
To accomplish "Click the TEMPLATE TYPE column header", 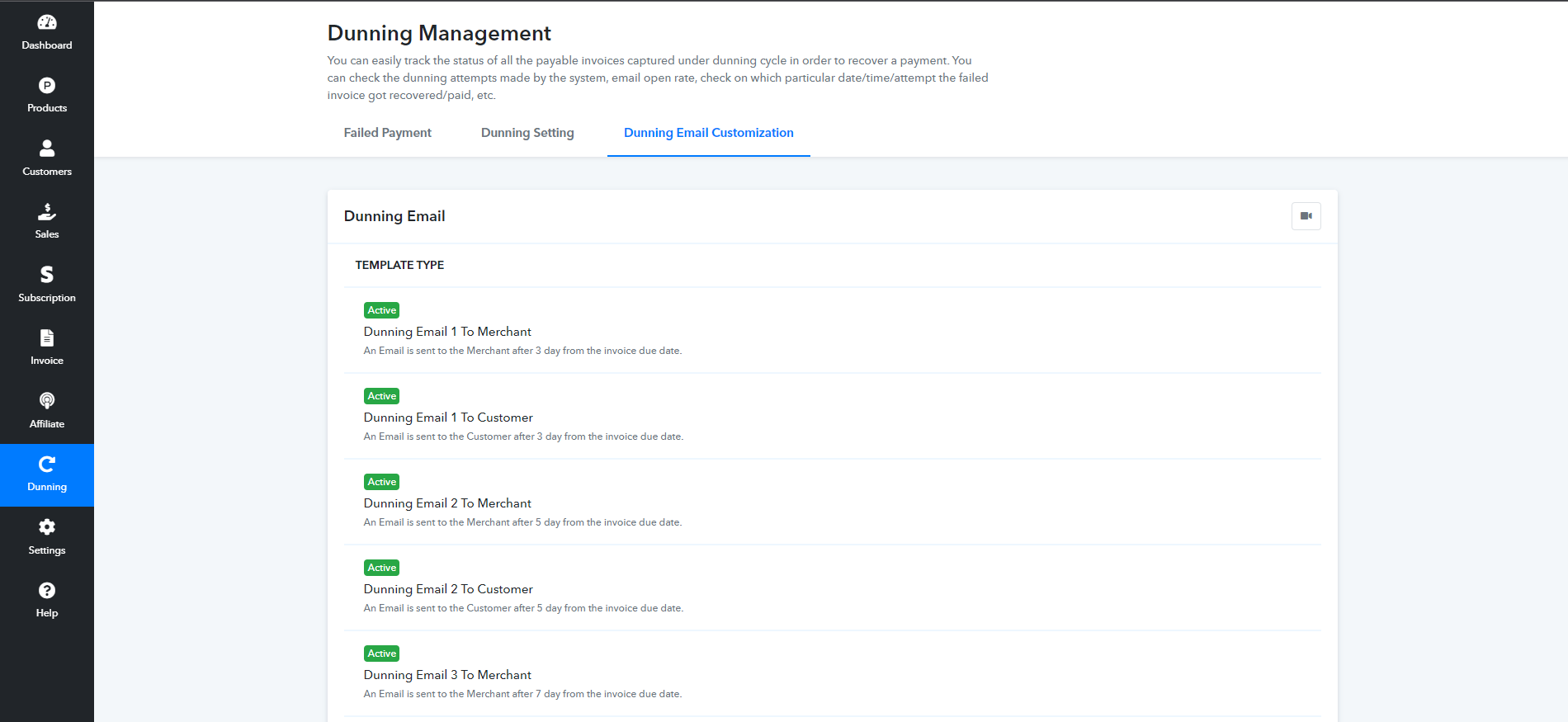I will 399,265.
